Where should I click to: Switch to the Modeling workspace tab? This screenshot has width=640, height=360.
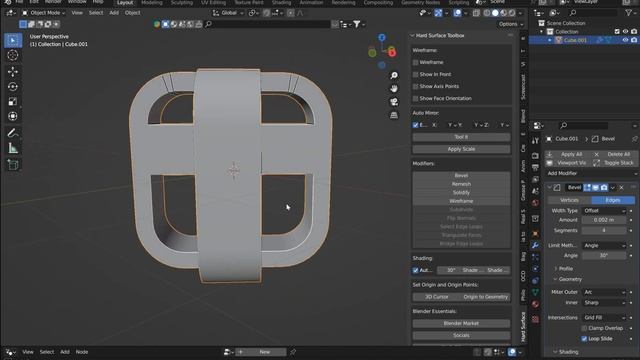151,2
